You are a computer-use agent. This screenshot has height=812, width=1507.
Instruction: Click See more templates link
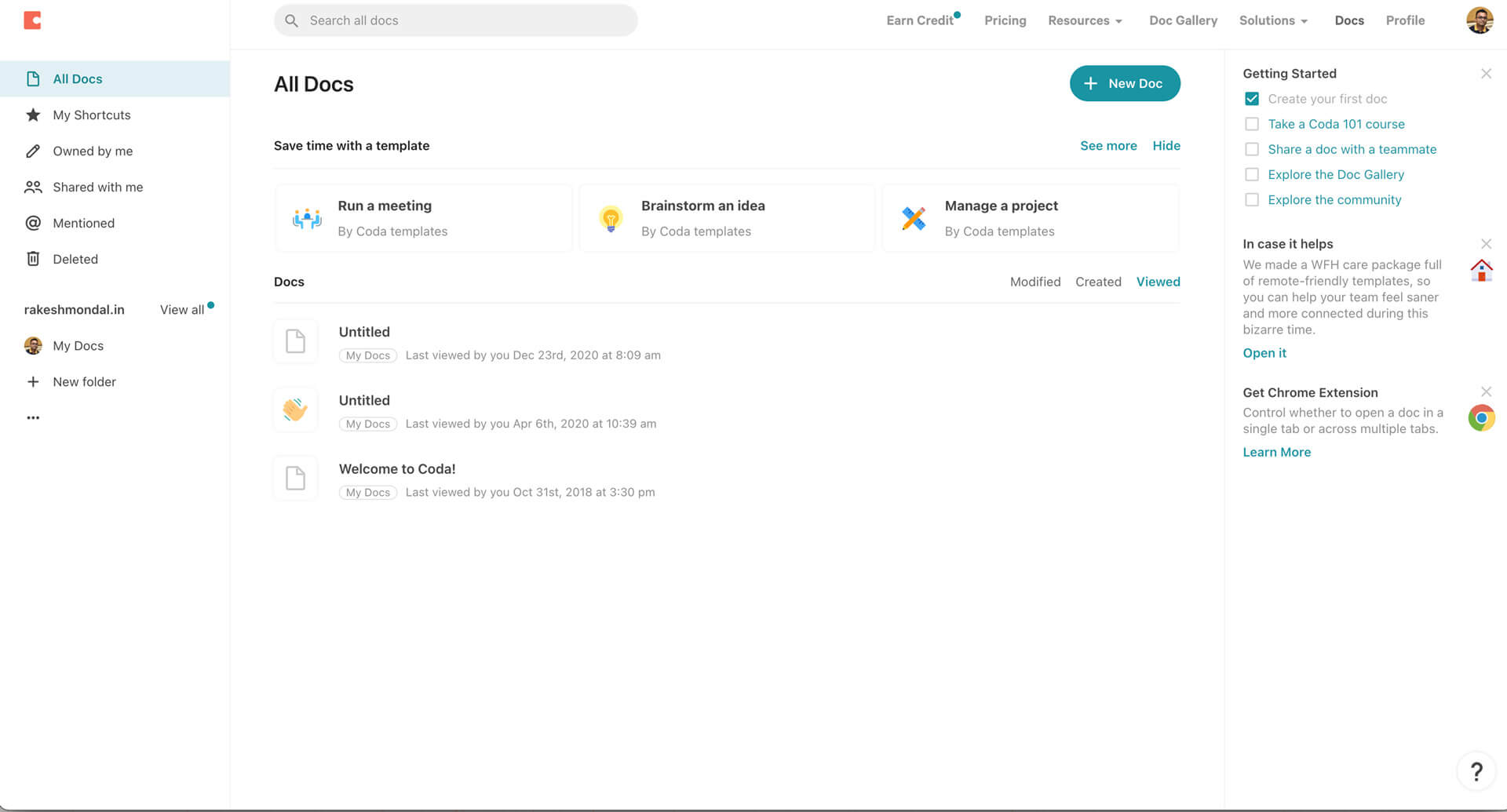tap(1108, 145)
